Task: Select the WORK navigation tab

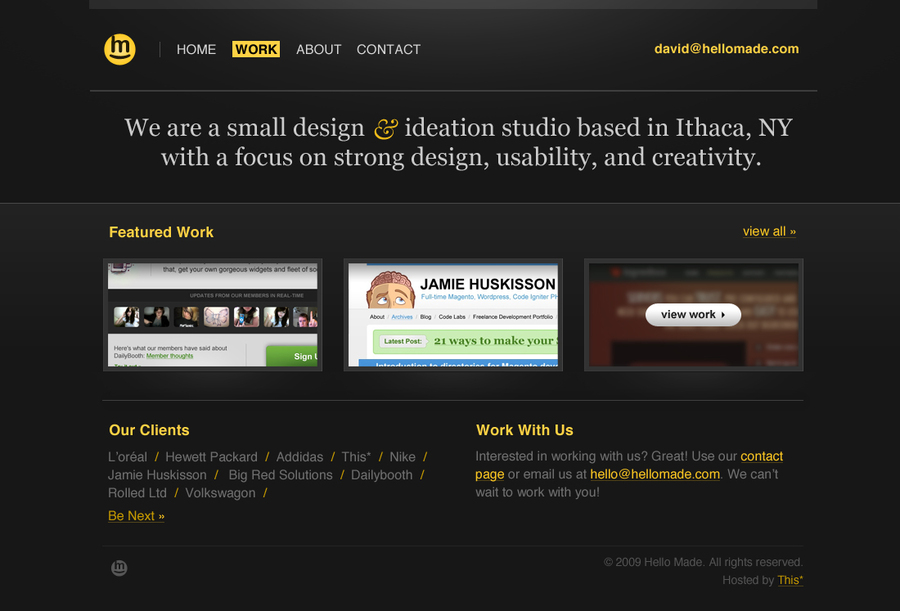Action: 256,49
